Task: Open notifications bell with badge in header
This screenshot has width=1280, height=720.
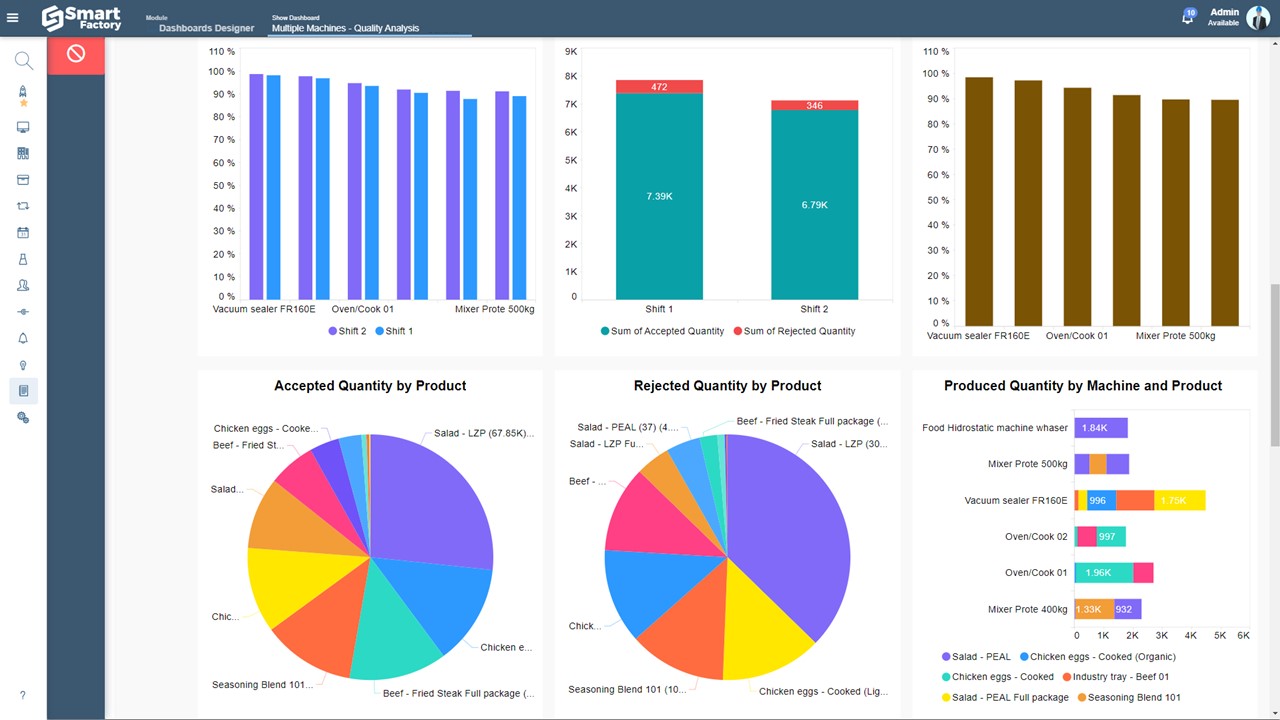Action: click(x=1188, y=17)
